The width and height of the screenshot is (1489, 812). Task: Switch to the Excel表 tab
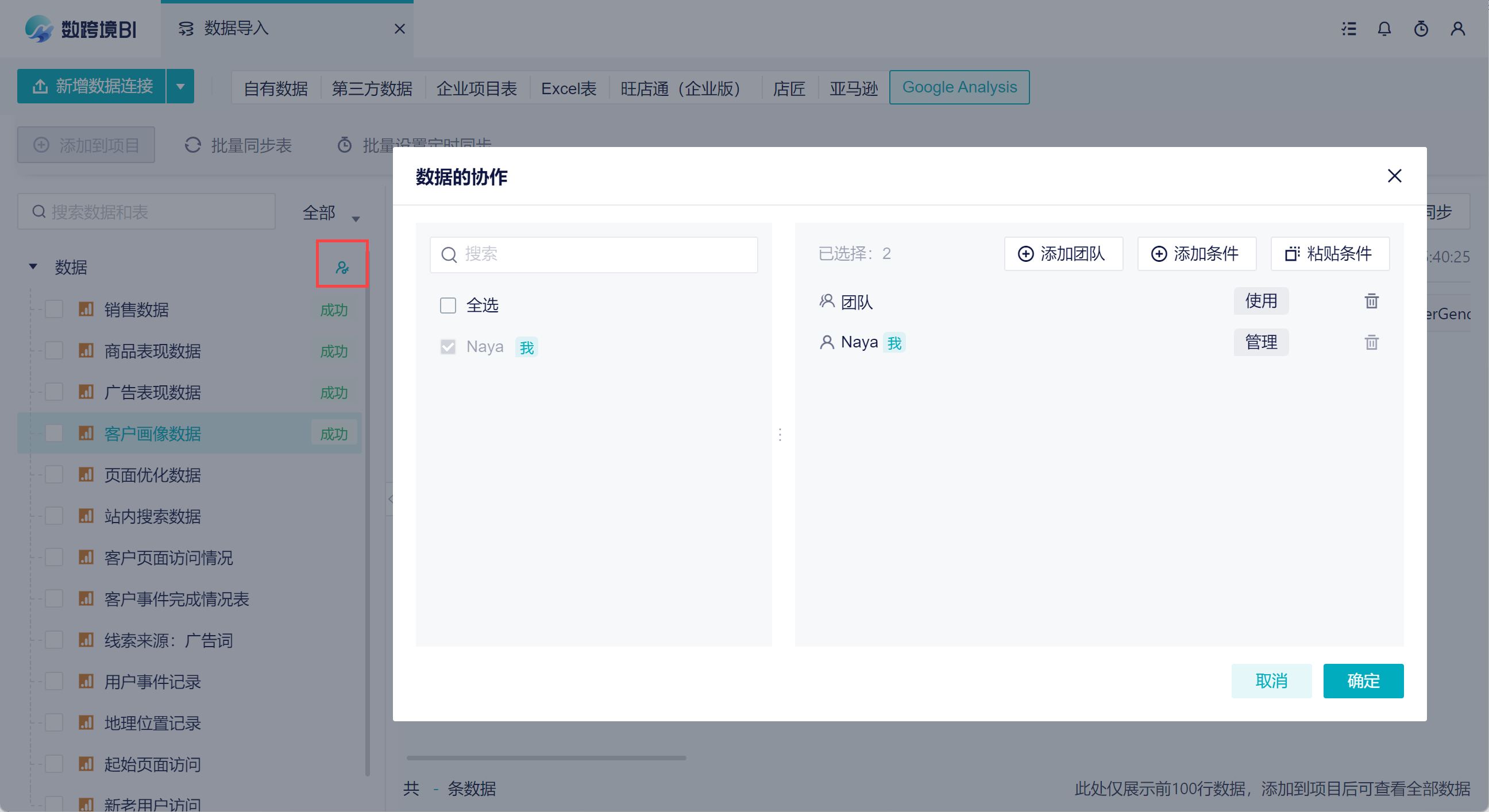568,88
